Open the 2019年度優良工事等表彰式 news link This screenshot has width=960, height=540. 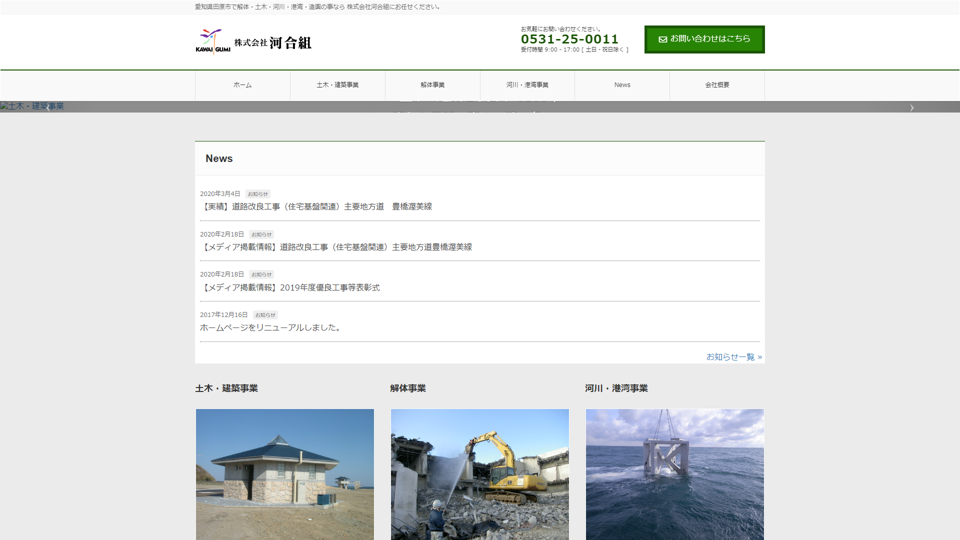click(x=290, y=288)
